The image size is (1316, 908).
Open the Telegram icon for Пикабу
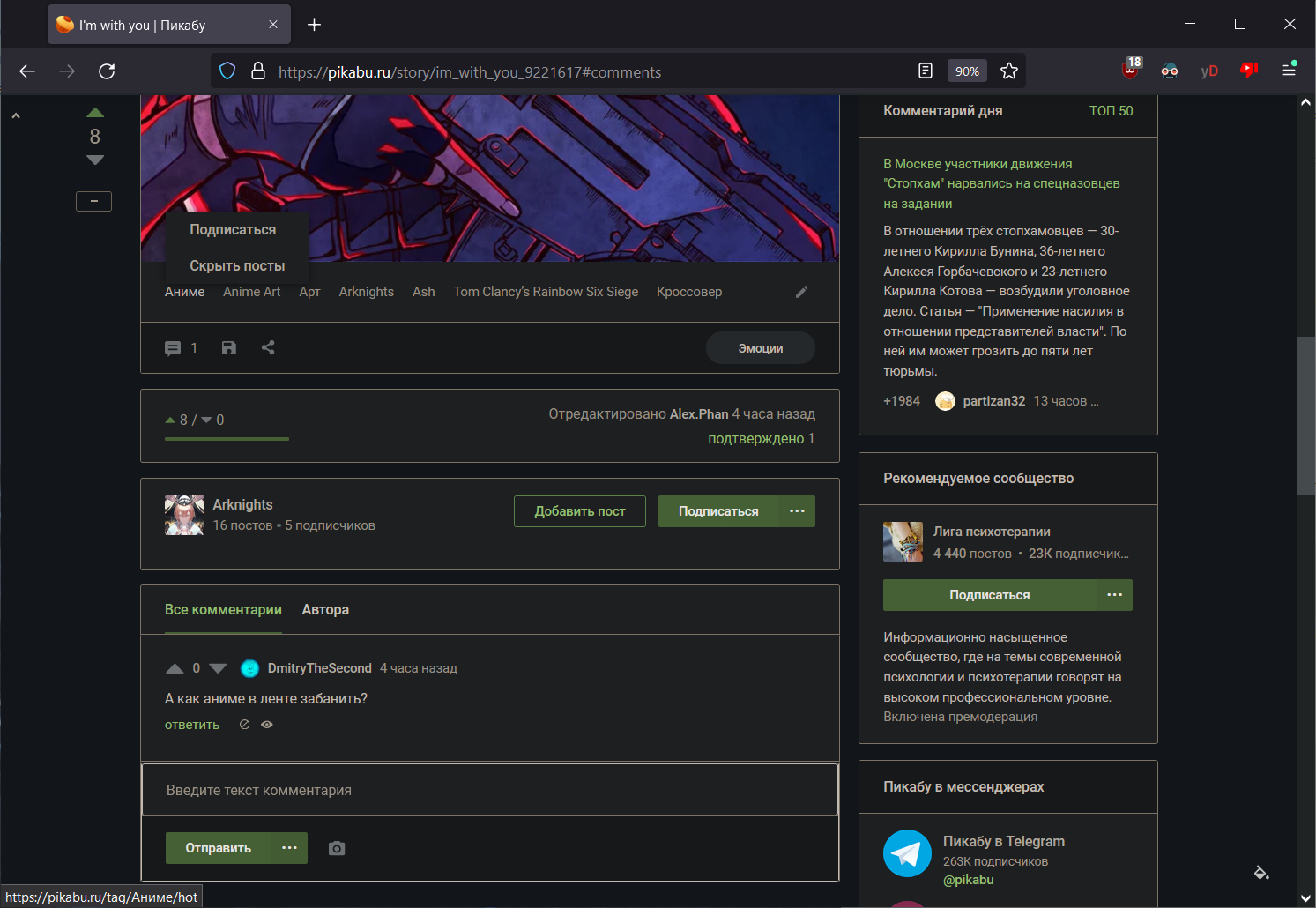907,853
